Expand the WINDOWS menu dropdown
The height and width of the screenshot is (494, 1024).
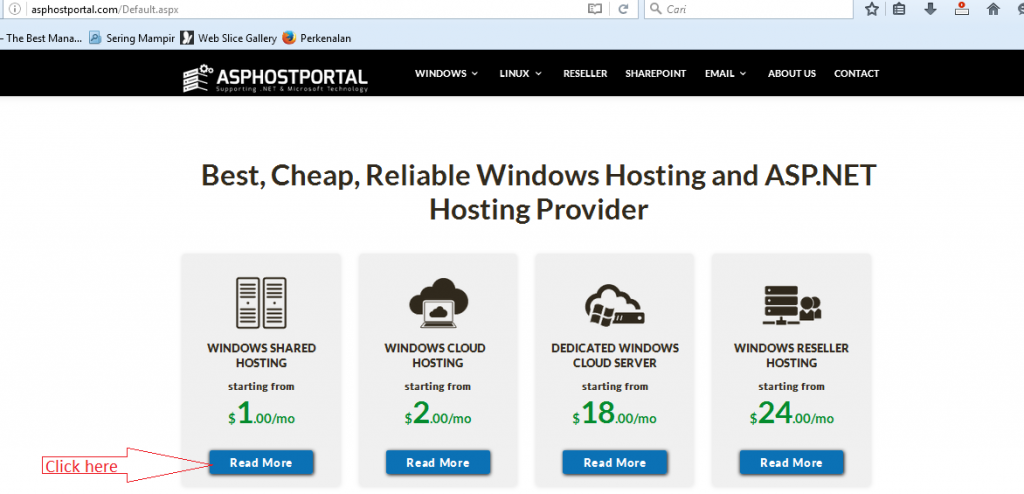[447, 73]
